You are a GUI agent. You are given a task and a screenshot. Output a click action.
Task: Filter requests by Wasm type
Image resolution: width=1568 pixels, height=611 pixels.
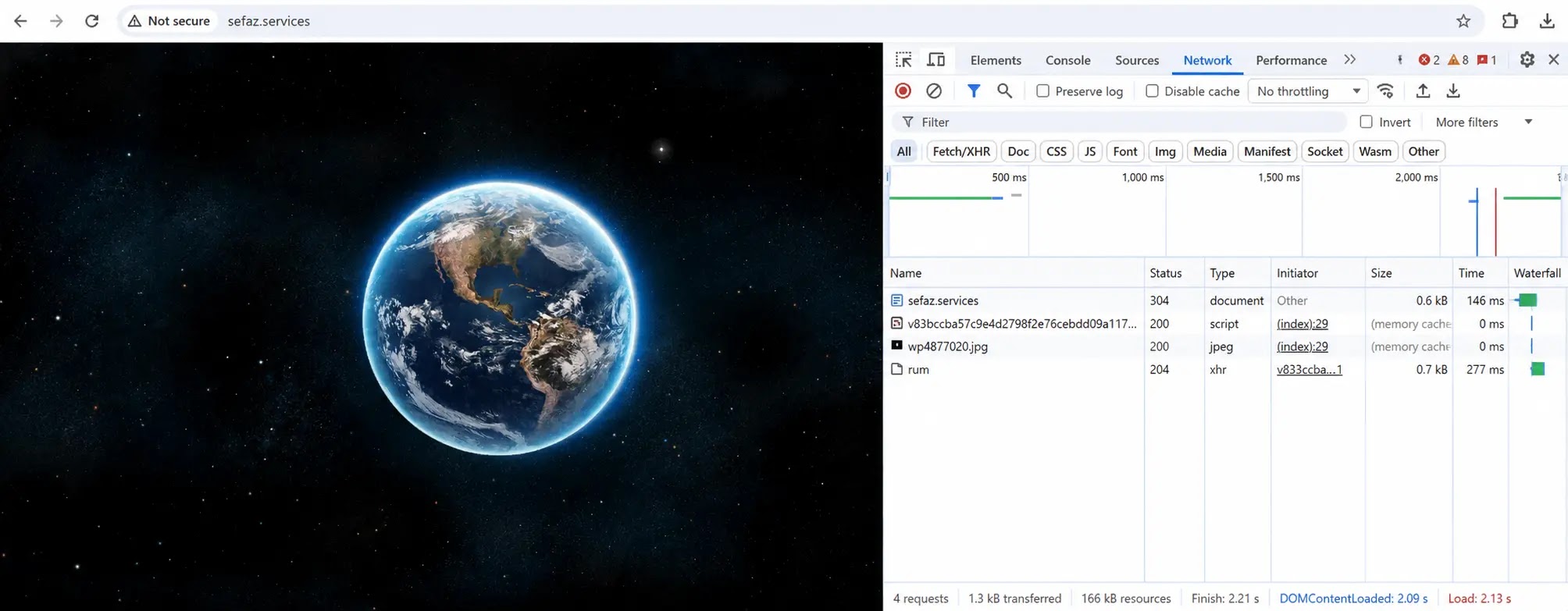click(x=1375, y=151)
